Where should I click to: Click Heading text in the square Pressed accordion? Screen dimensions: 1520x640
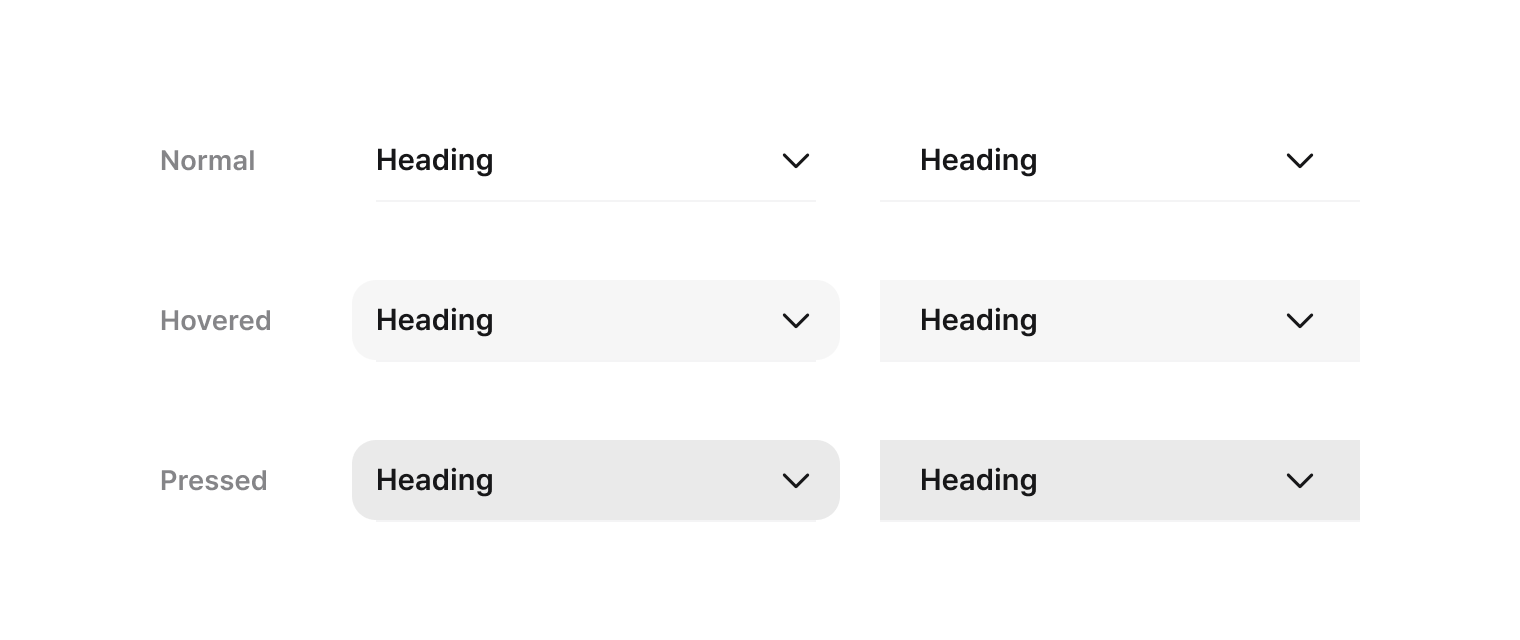coord(979,480)
